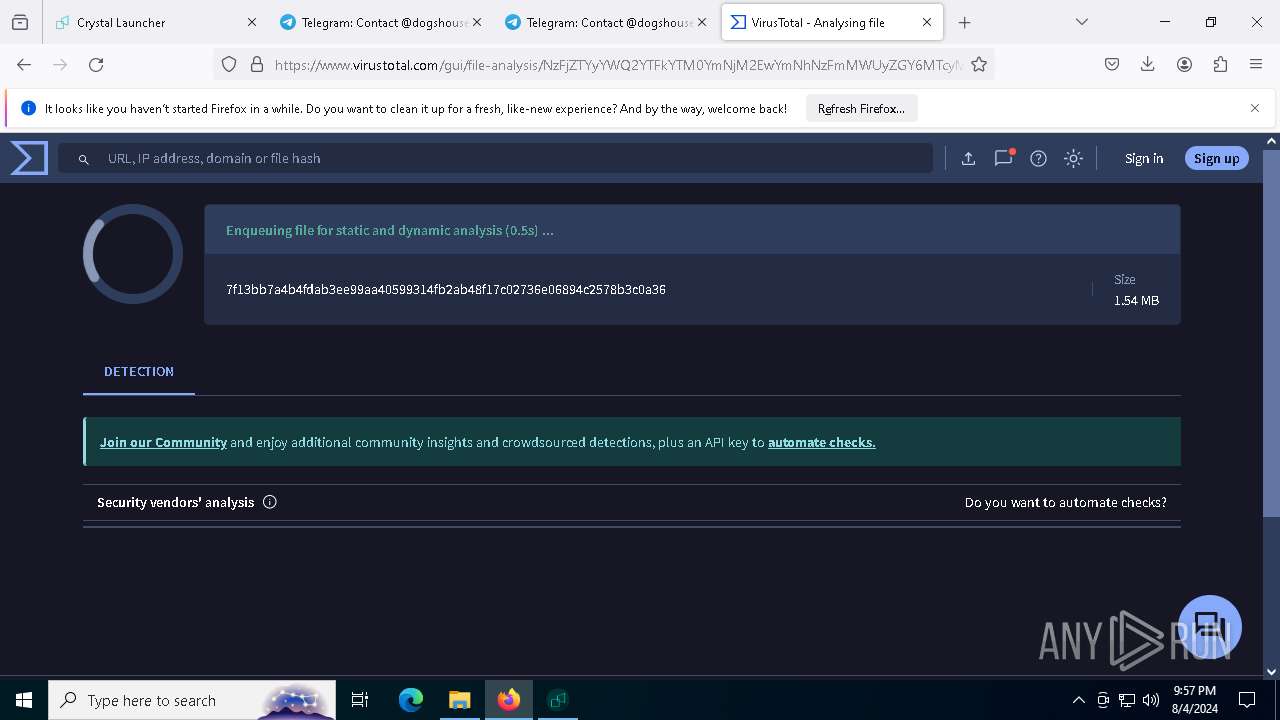
Task: Click the analysis progress circle
Action: [x=133, y=254]
